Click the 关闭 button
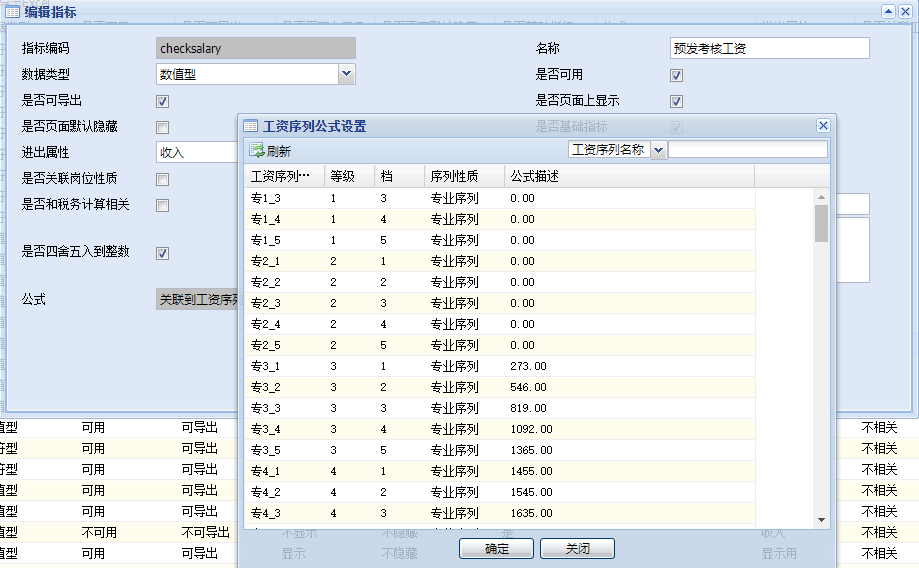 tap(577, 549)
